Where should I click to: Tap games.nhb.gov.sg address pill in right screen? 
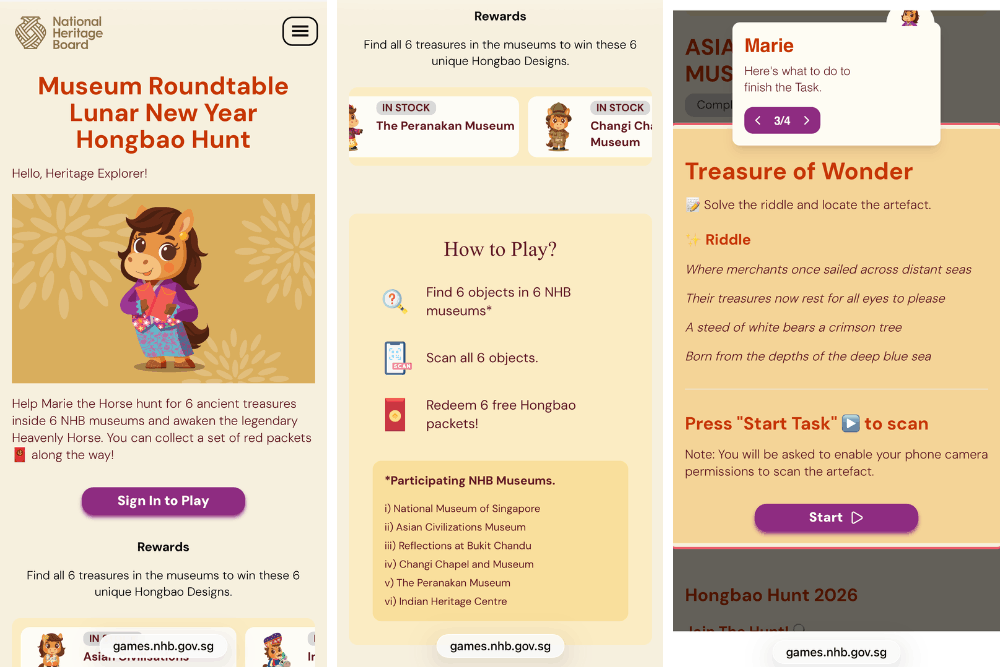point(836,652)
